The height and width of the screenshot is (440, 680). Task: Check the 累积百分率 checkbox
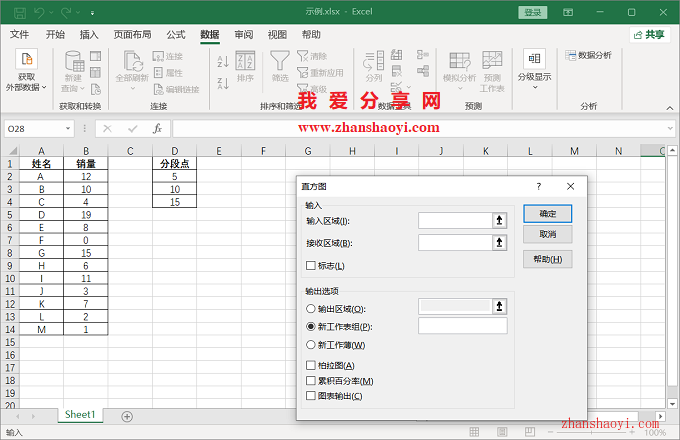(x=311, y=381)
